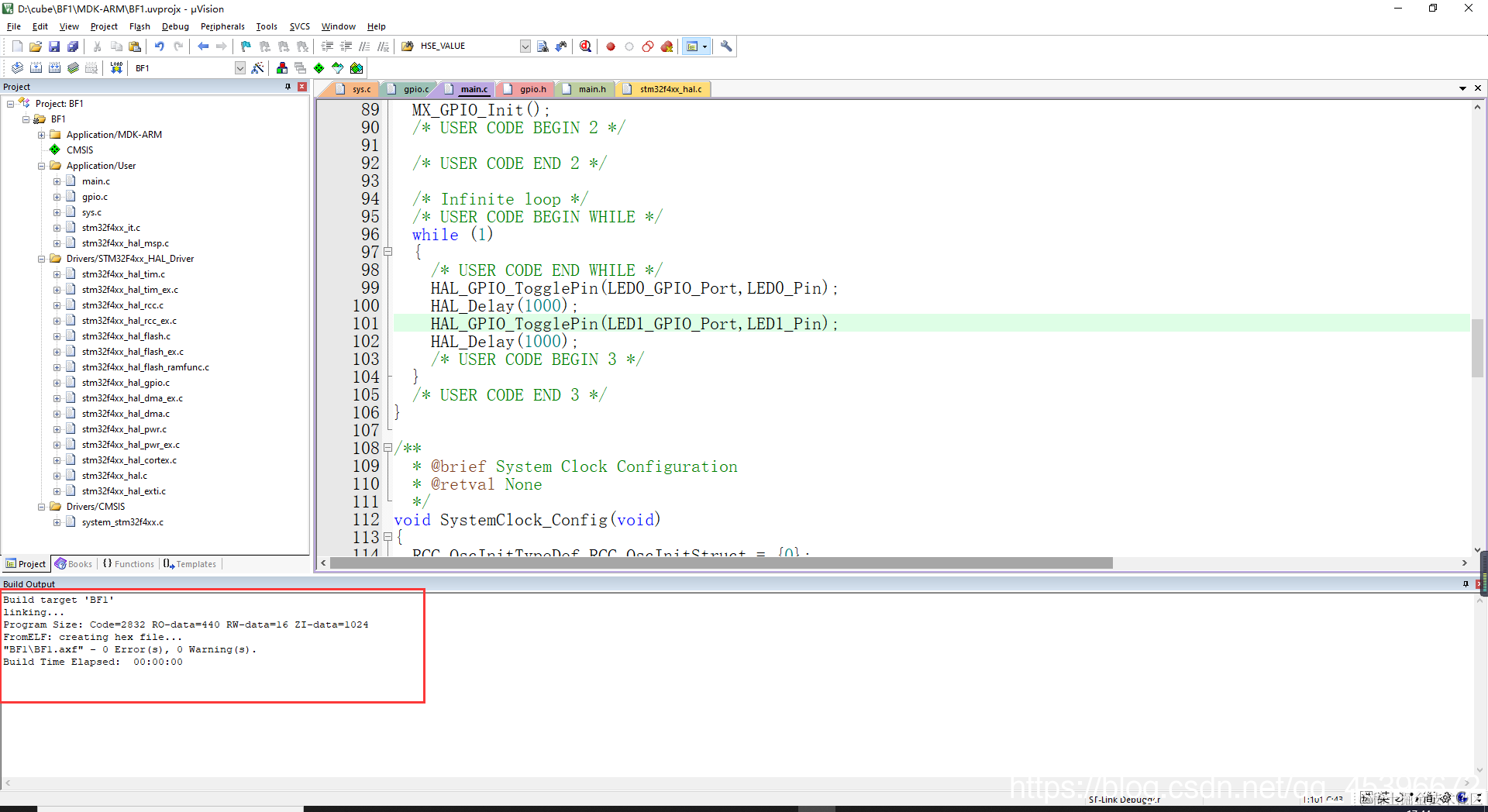The width and height of the screenshot is (1488, 812).
Task: Save the current file
Action: pyautogui.click(x=54, y=46)
